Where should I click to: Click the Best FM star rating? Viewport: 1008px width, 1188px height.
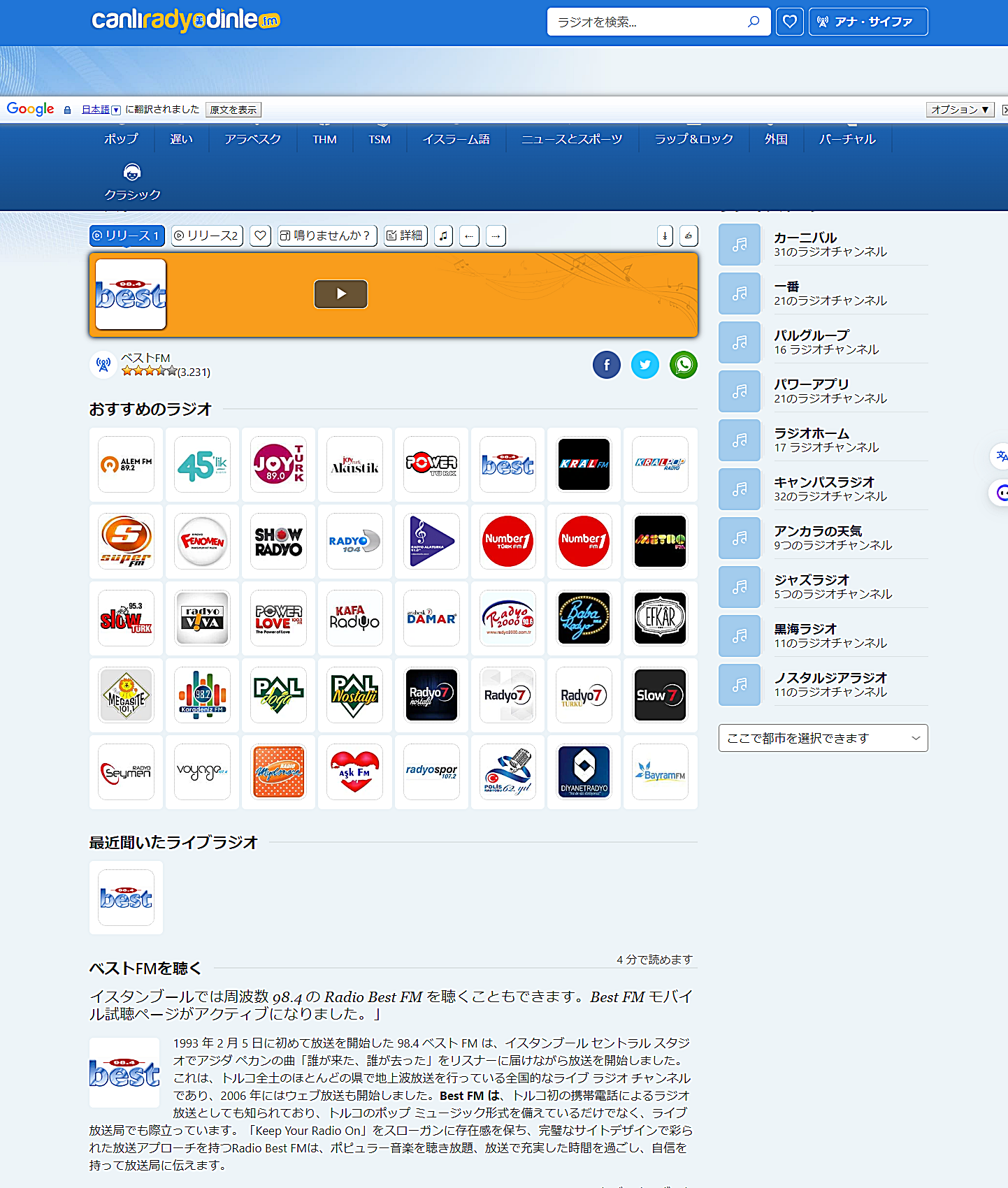tap(149, 371)
